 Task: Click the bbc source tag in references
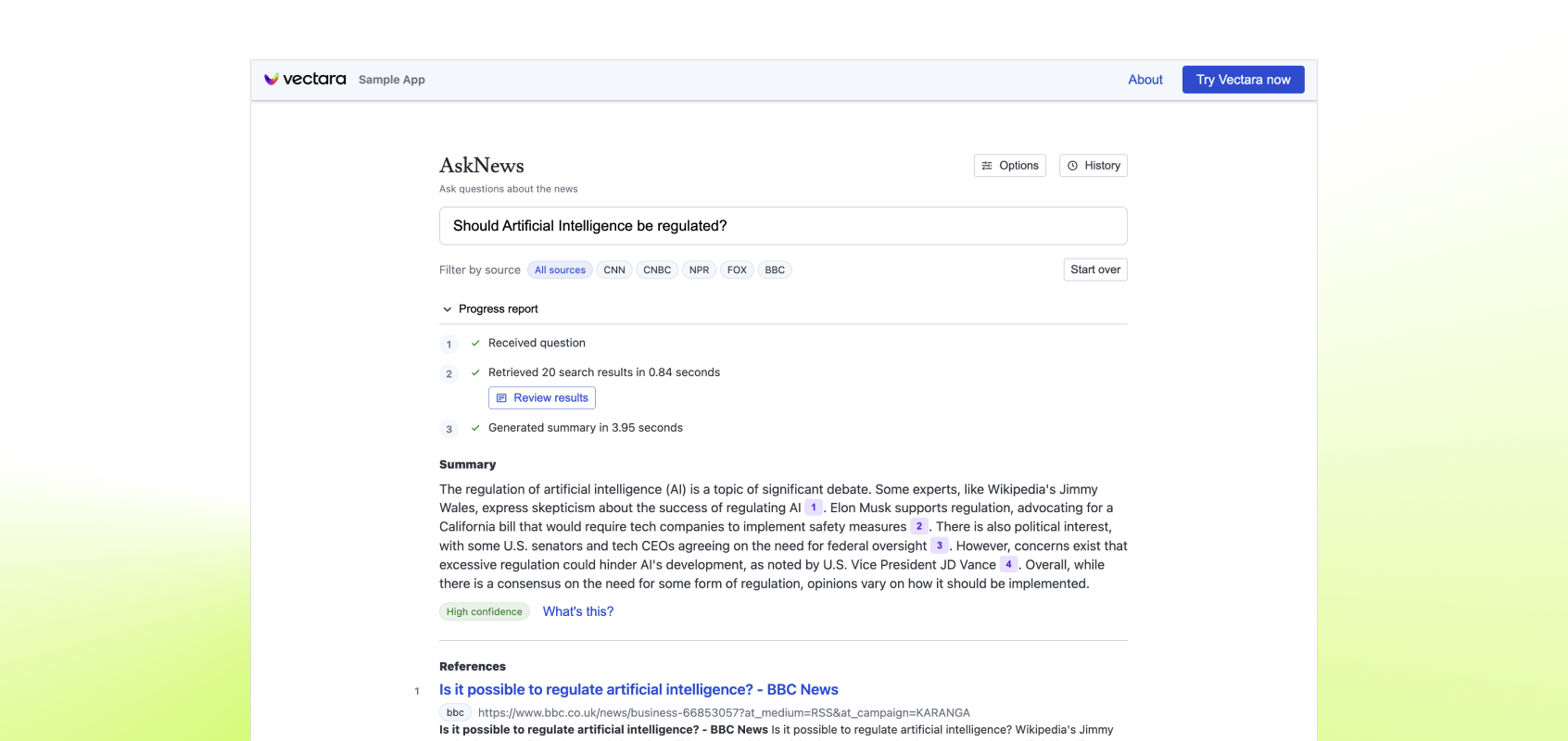pos(455,713)
